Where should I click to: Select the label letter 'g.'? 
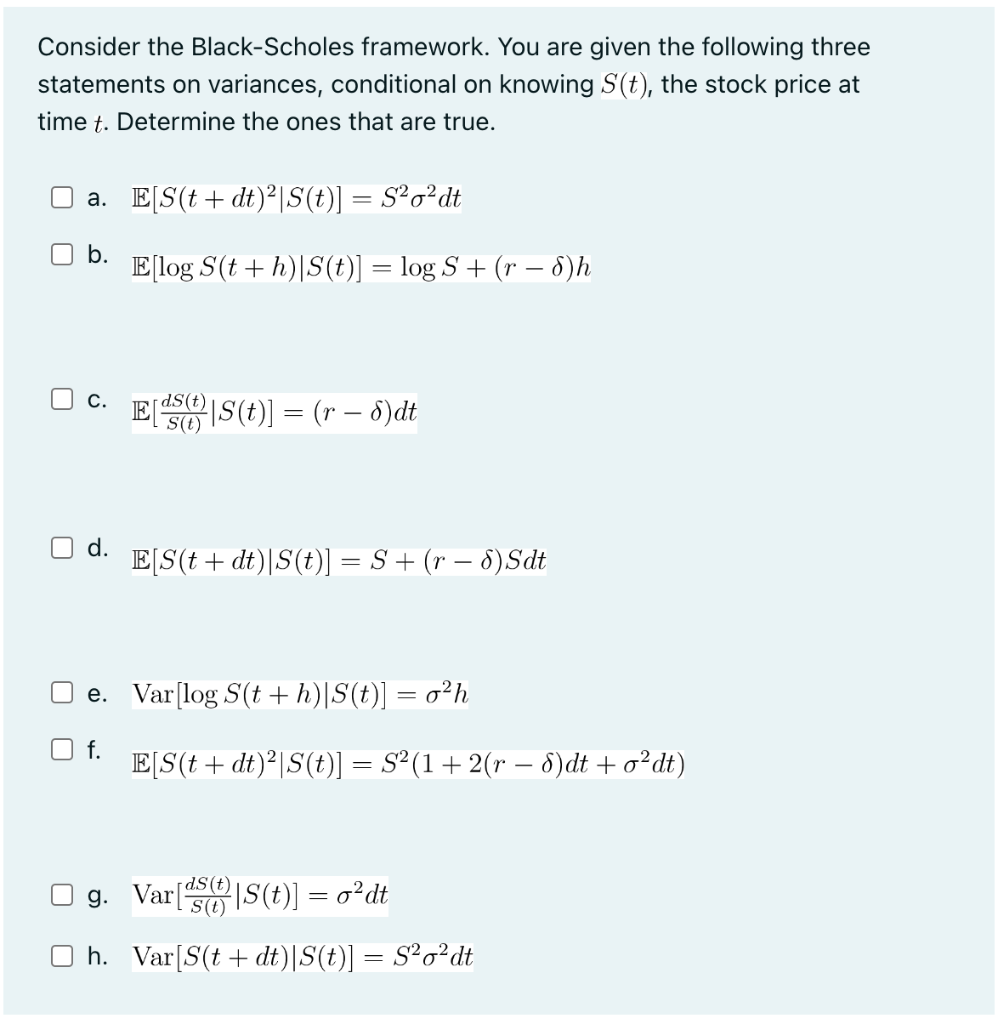[x=96, y=896]
